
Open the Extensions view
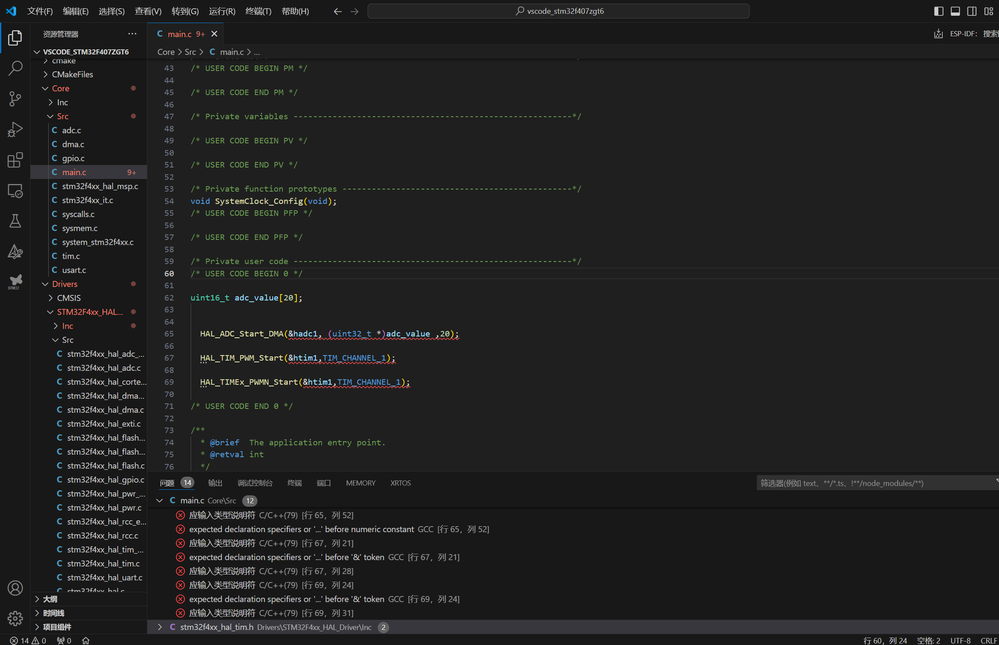(x=15, y=160)
